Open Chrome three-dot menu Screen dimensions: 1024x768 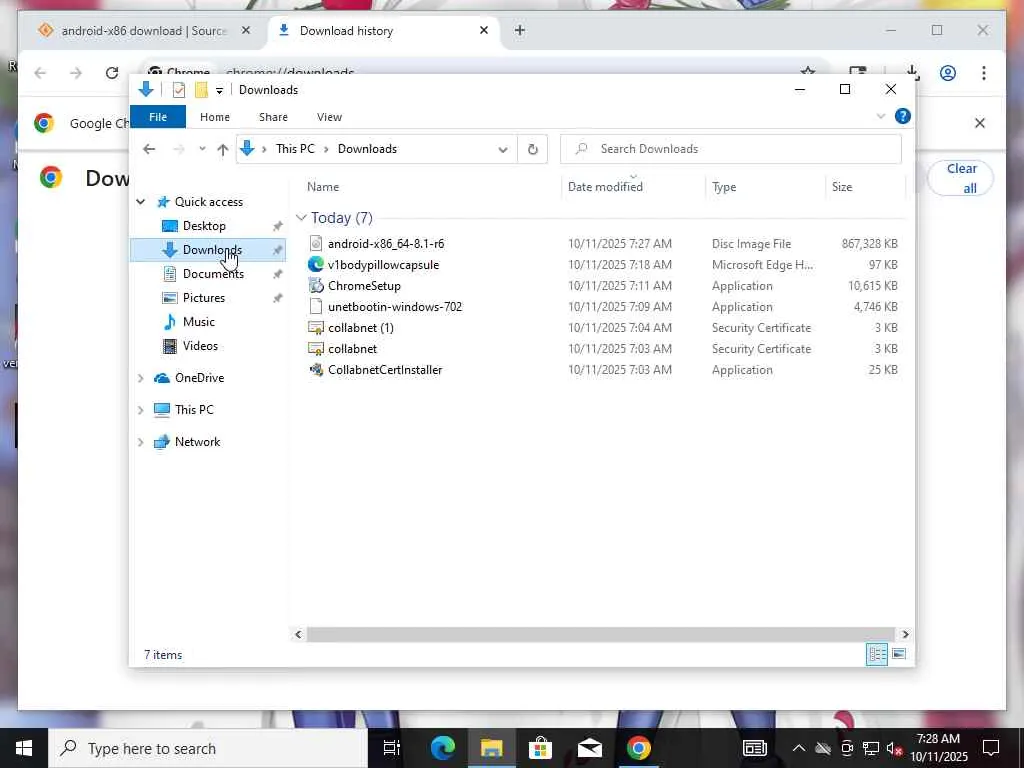984,72
